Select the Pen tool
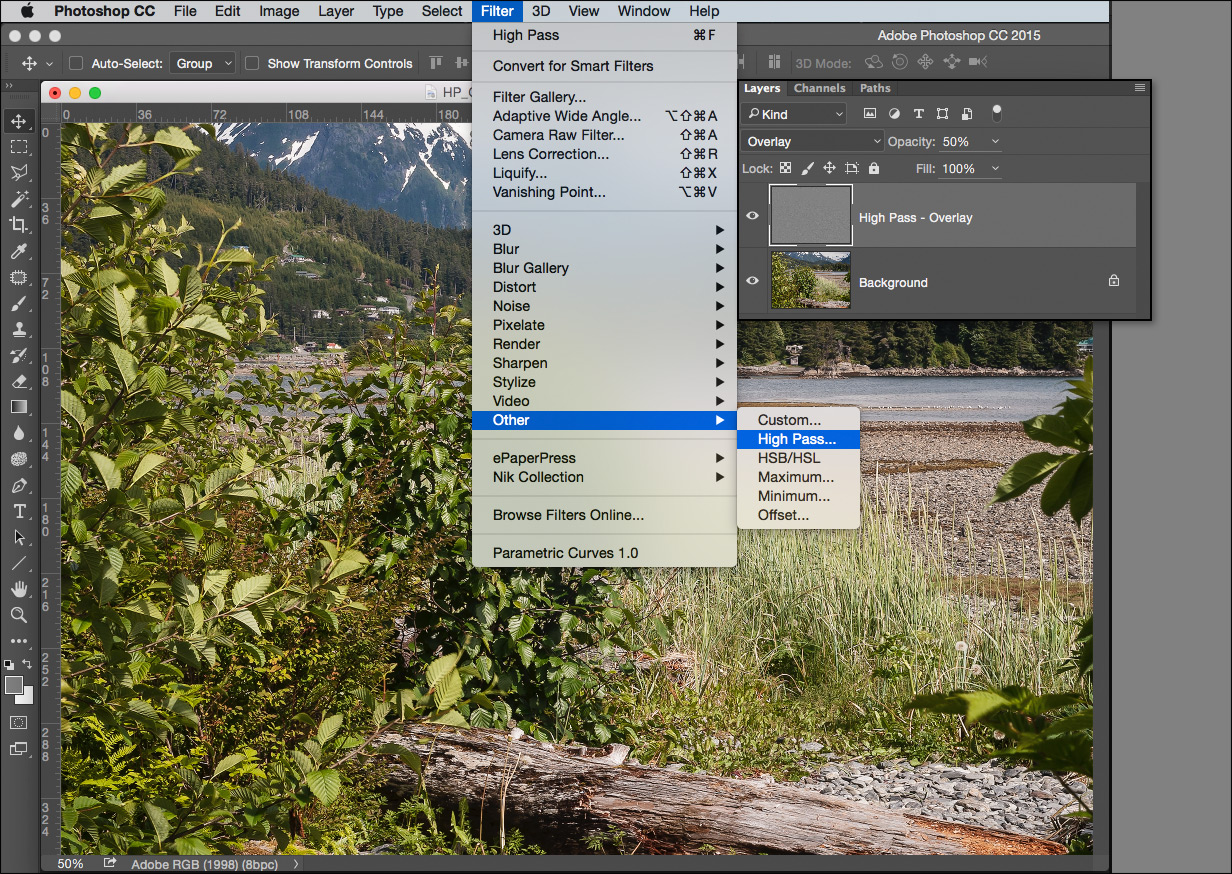The width and height of the screenshot is (1232, 874). (x=19, y=485)
